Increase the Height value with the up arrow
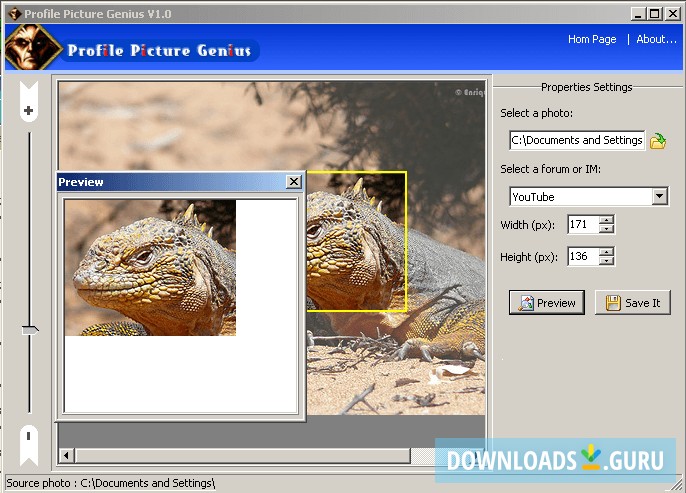The width and height of the screenshot is (686, 493). coord(606,252)
